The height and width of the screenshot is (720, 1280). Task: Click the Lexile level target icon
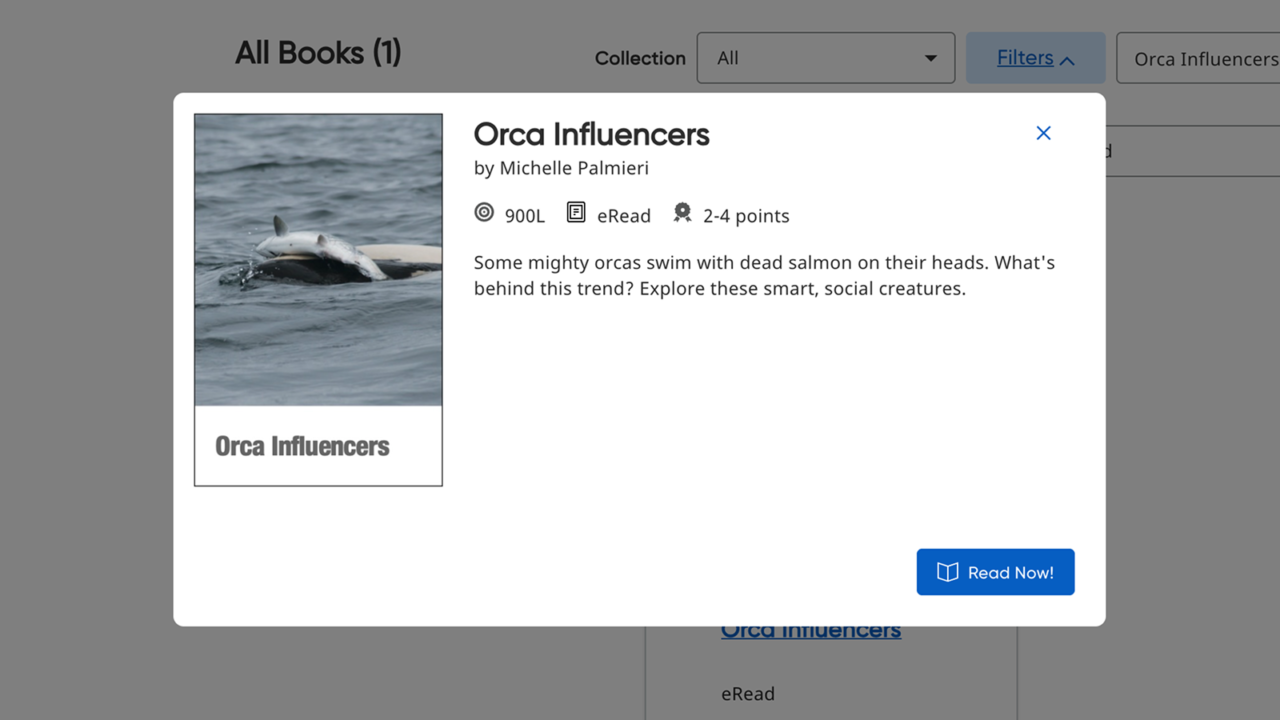point(484,212)
